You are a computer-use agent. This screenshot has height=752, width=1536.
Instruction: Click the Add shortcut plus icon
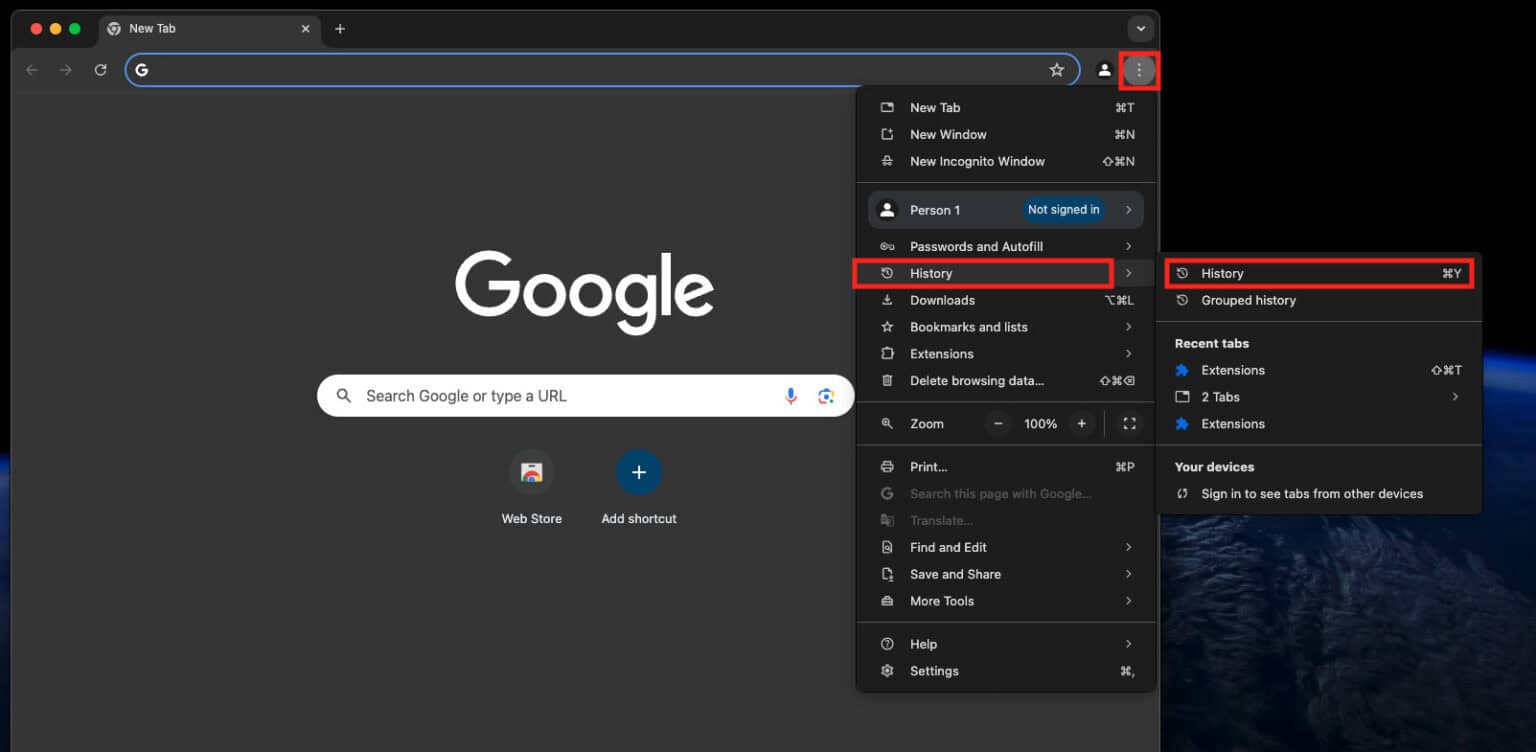click(x=639, y=472)
